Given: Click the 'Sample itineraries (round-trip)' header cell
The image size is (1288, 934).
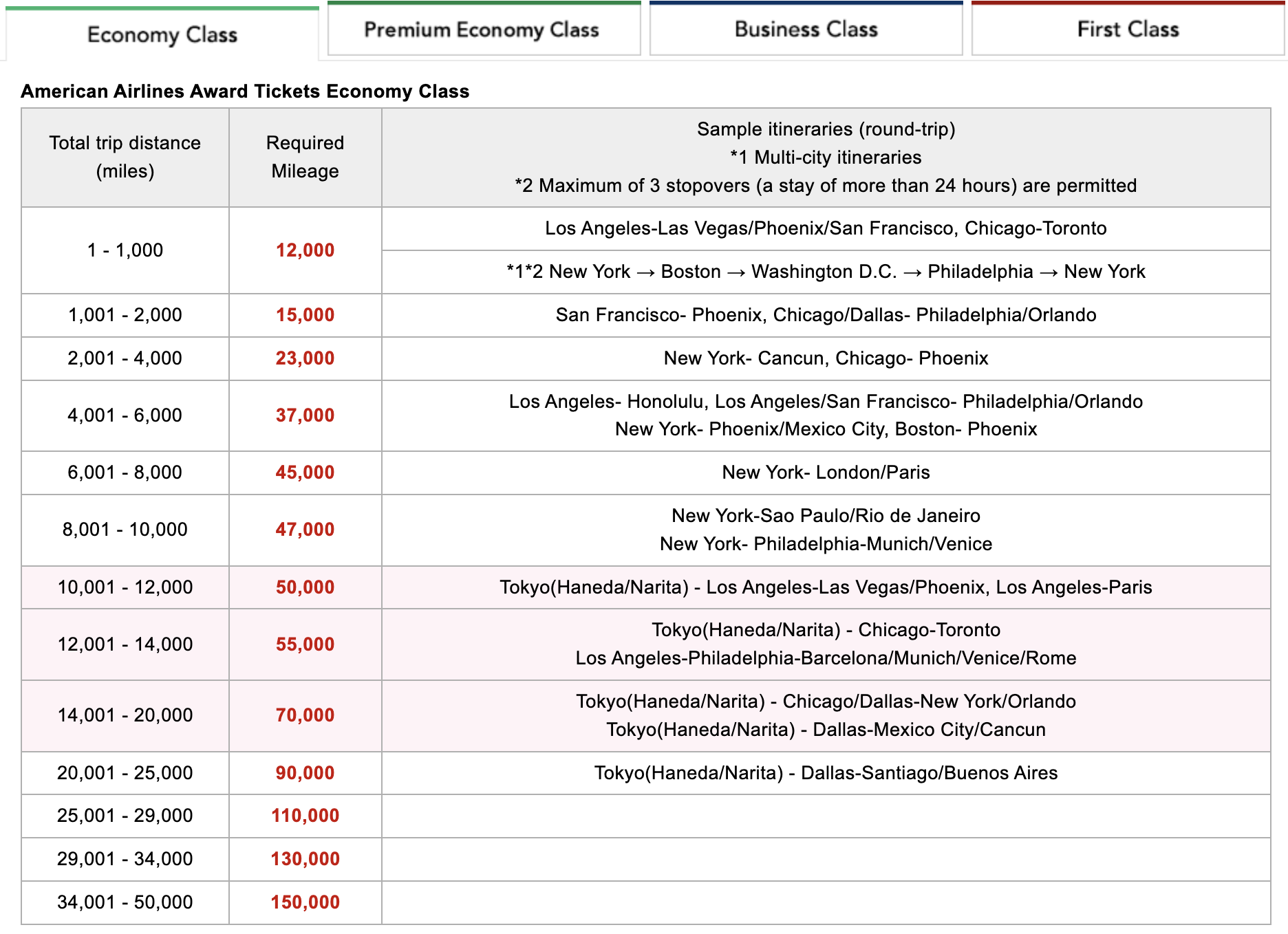Looking at the screenshot, I should coord(826,158).
